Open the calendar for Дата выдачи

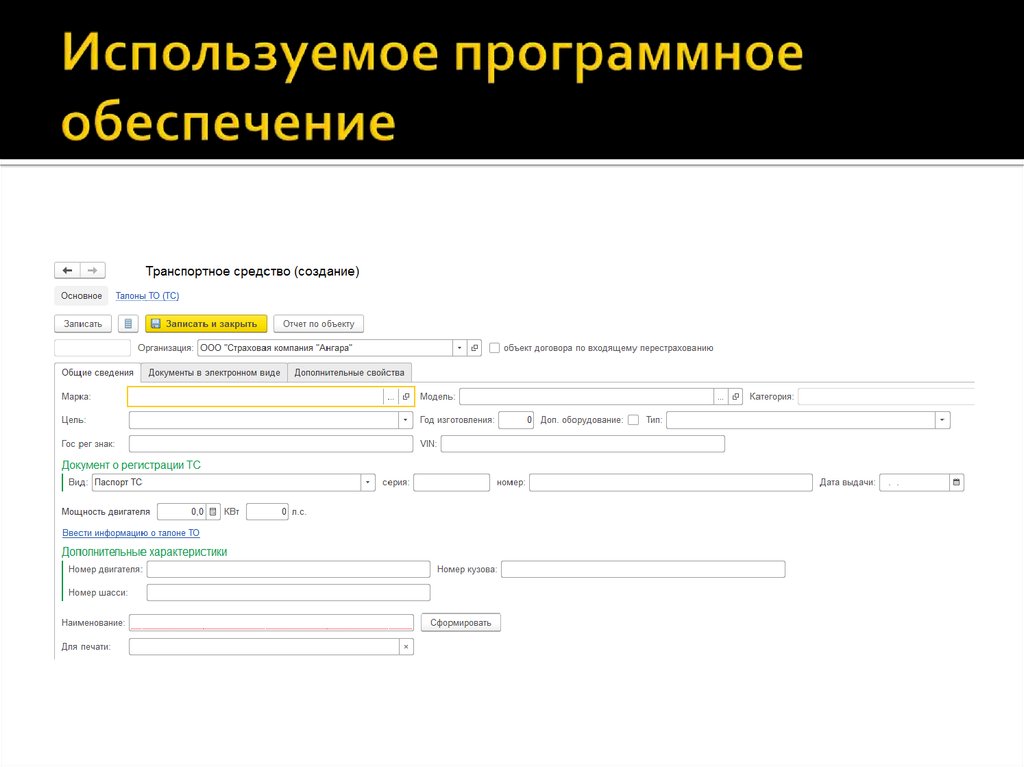tap(956, 481)
